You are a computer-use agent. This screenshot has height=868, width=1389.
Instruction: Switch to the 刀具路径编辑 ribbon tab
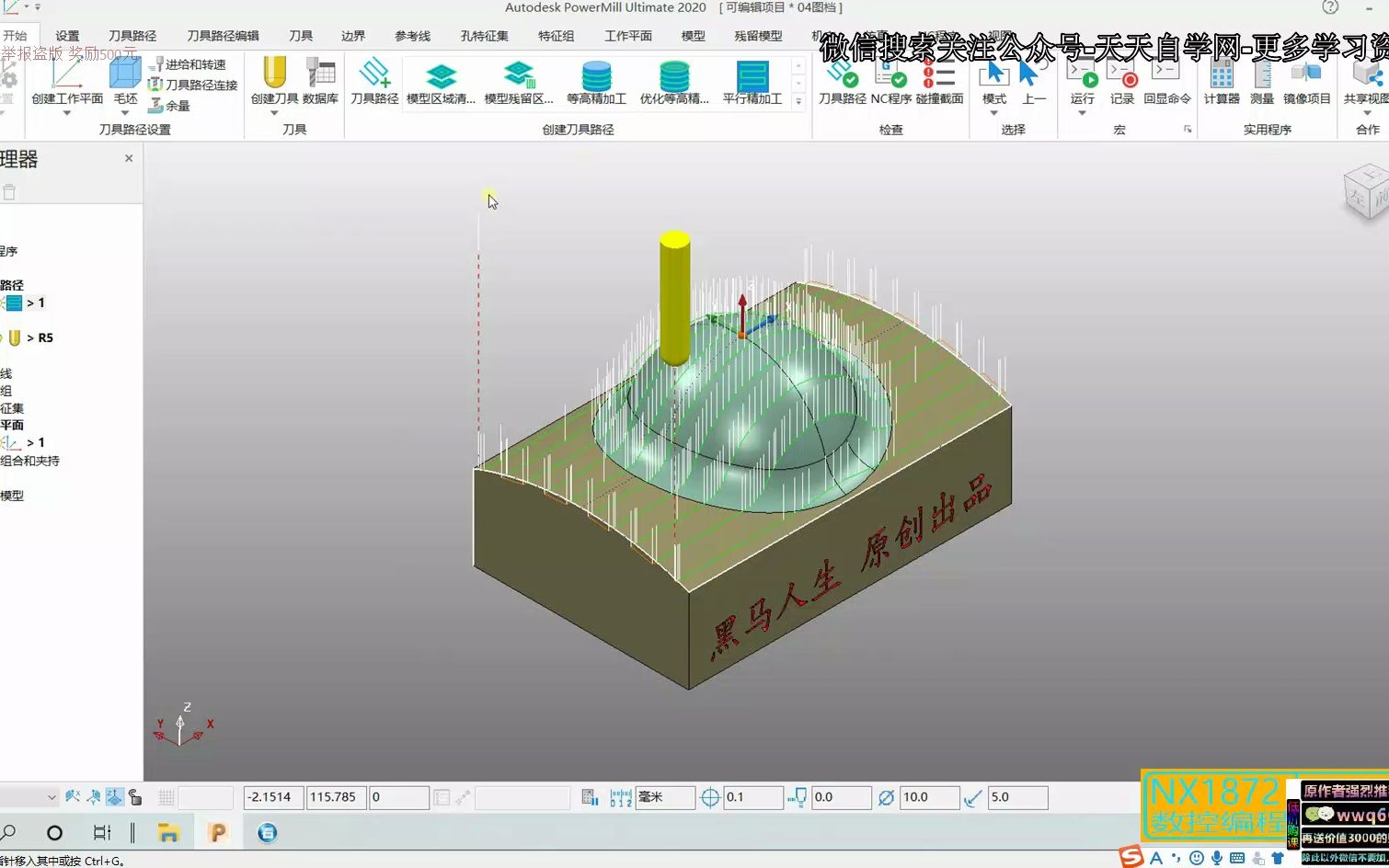223,36
